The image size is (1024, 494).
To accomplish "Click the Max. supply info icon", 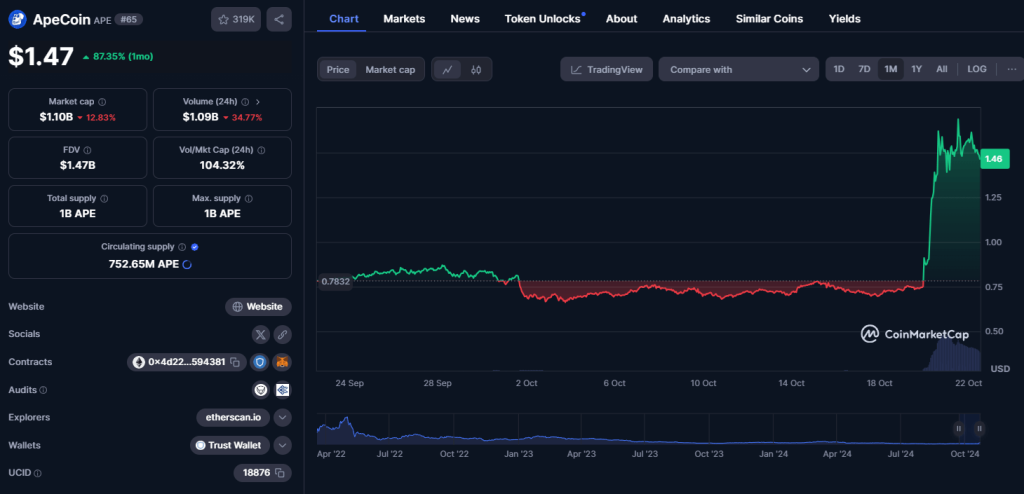I will [x=248, y=199].
